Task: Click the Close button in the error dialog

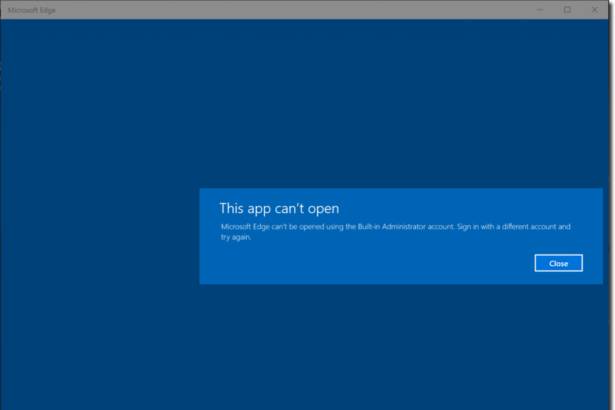Action: 558,263
